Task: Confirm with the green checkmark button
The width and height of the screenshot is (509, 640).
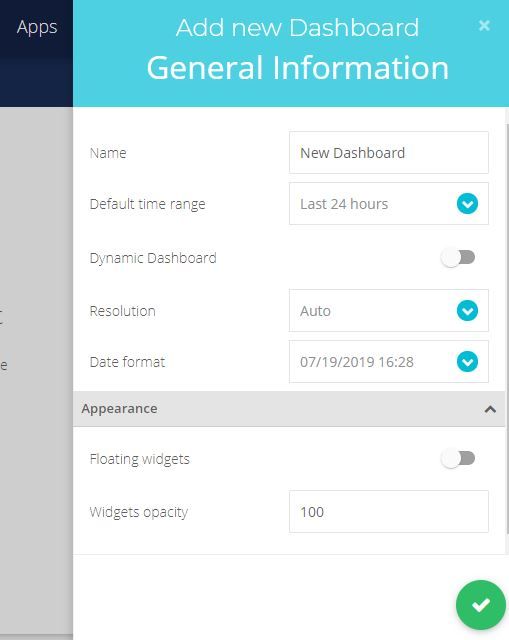Action: (480, 604)
